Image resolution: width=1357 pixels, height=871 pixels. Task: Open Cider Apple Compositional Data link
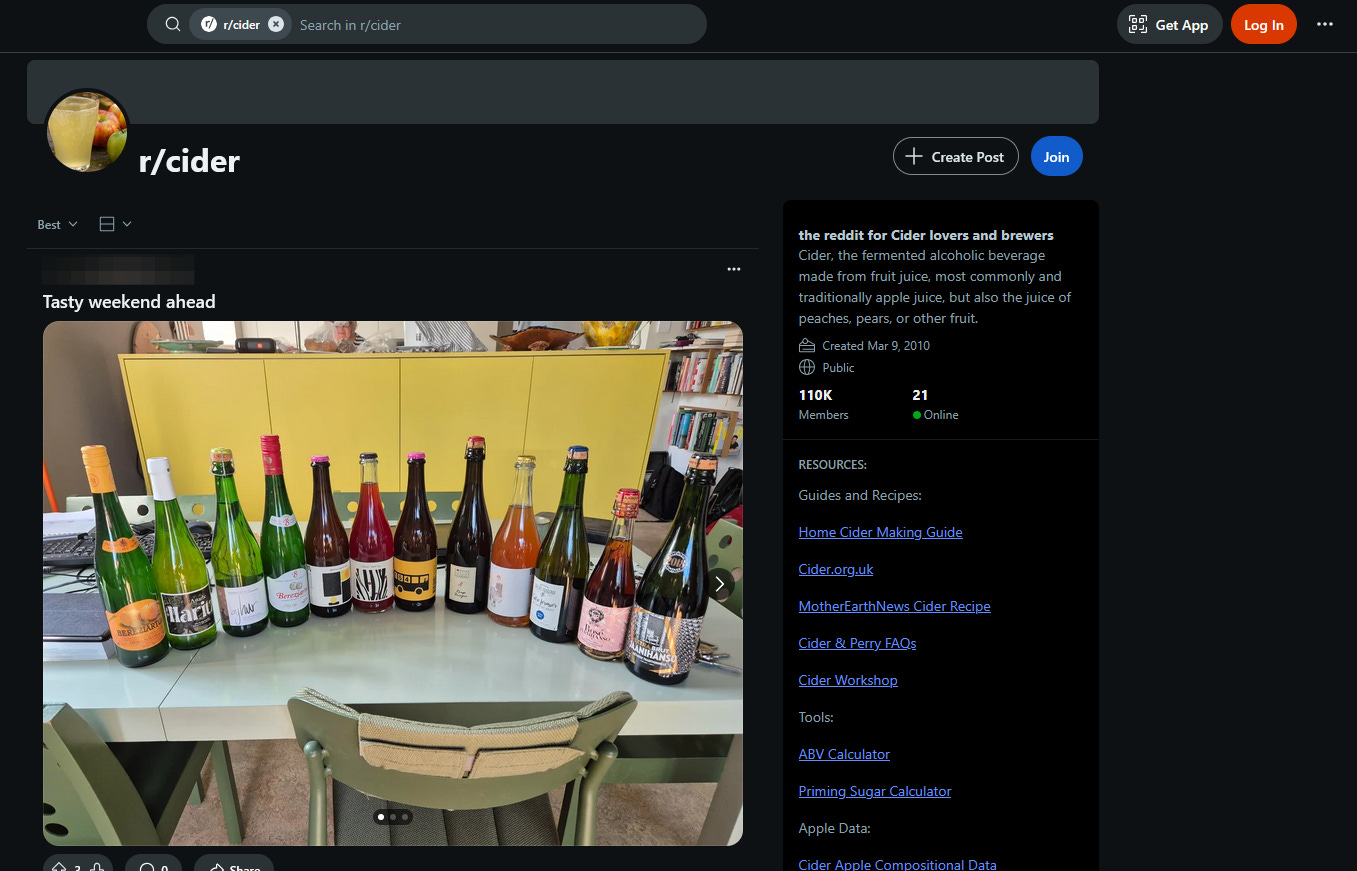tap(897, 864)
